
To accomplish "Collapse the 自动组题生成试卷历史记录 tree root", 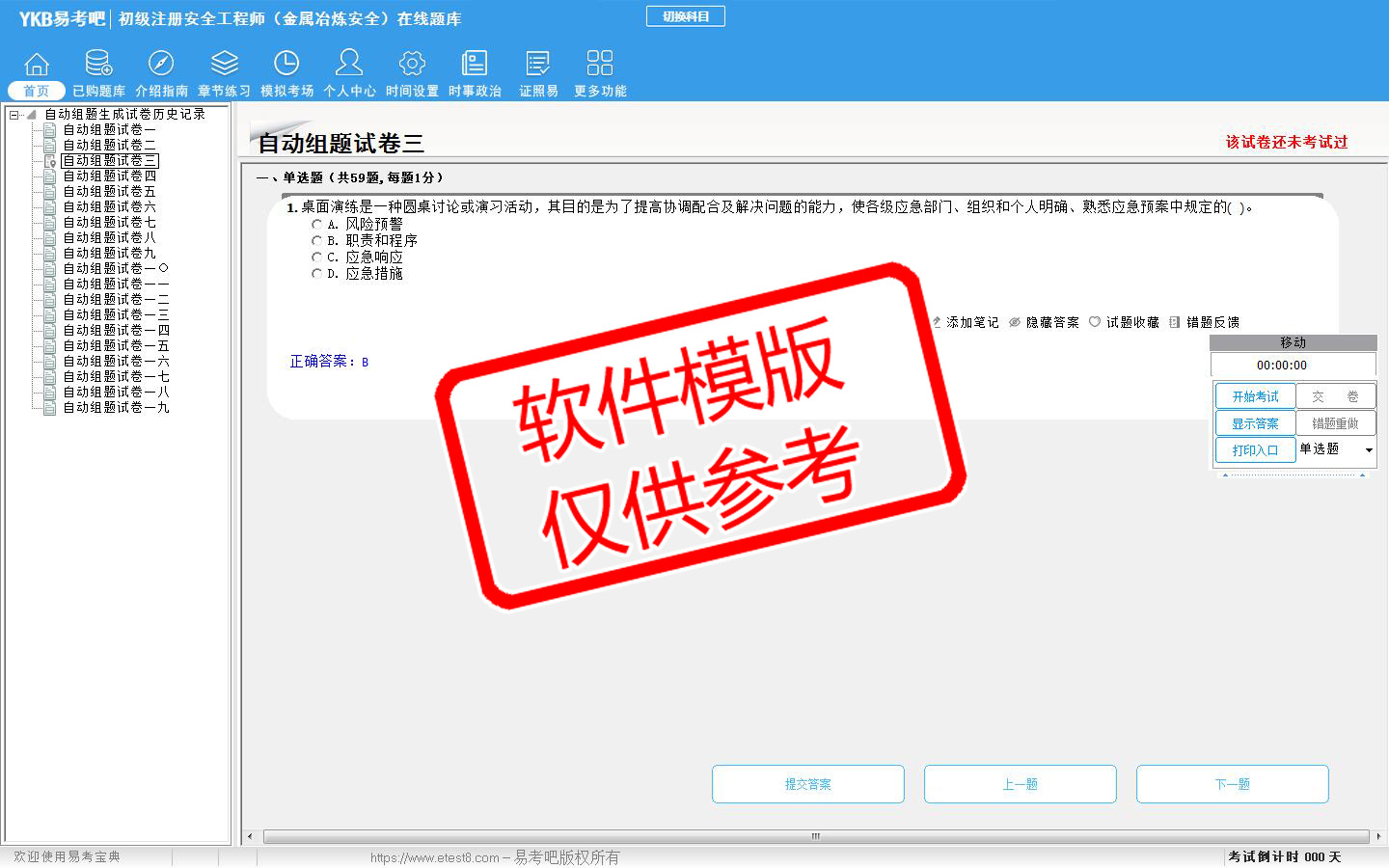I will (x=14, y=115).
